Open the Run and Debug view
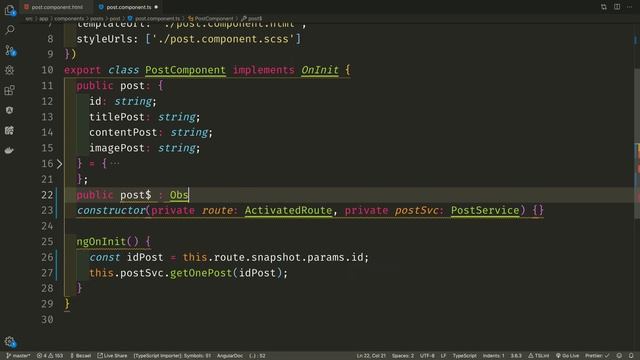 point(10,70)
